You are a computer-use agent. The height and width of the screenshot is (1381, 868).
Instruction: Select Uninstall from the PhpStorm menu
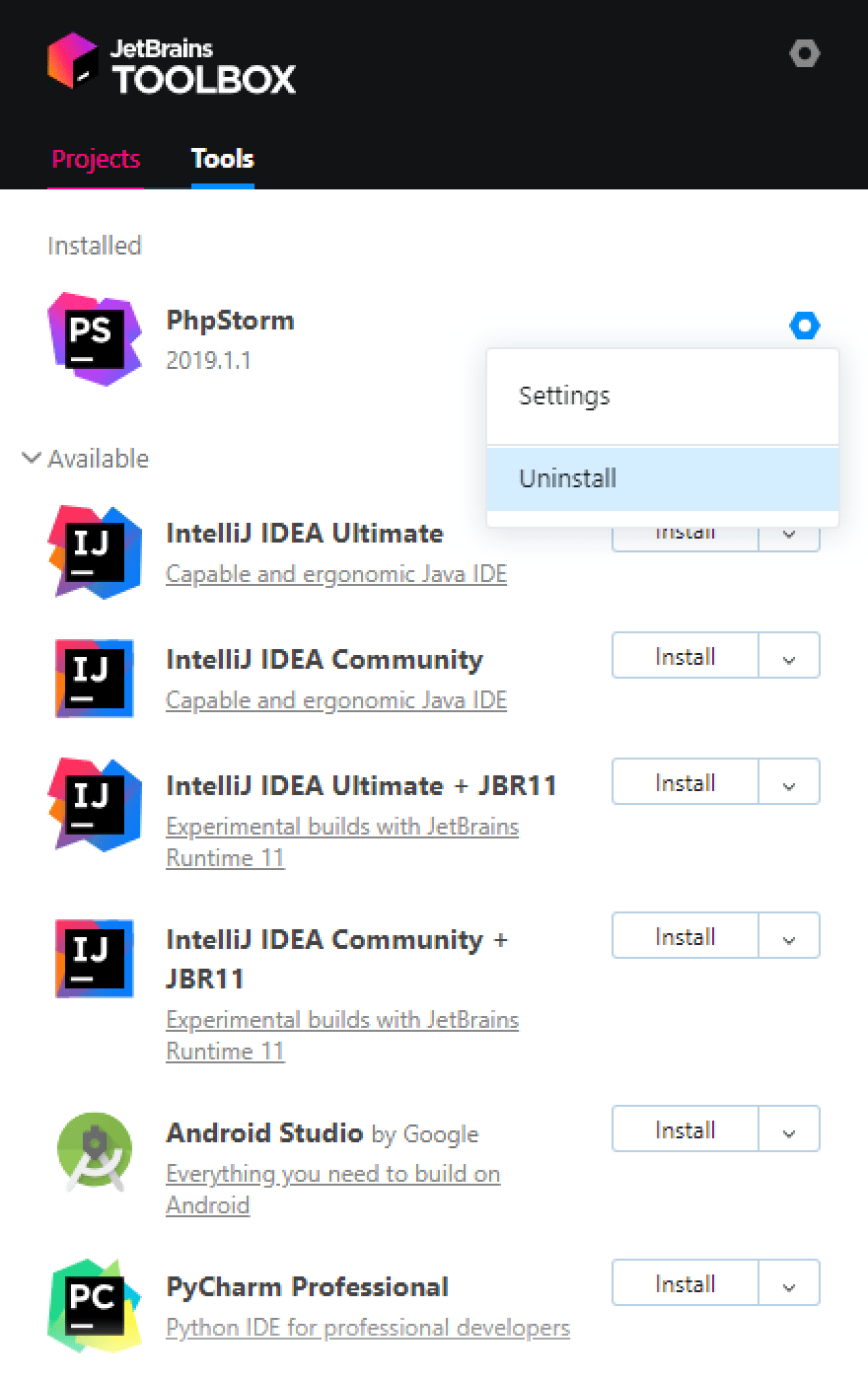(x=663, y=478)
